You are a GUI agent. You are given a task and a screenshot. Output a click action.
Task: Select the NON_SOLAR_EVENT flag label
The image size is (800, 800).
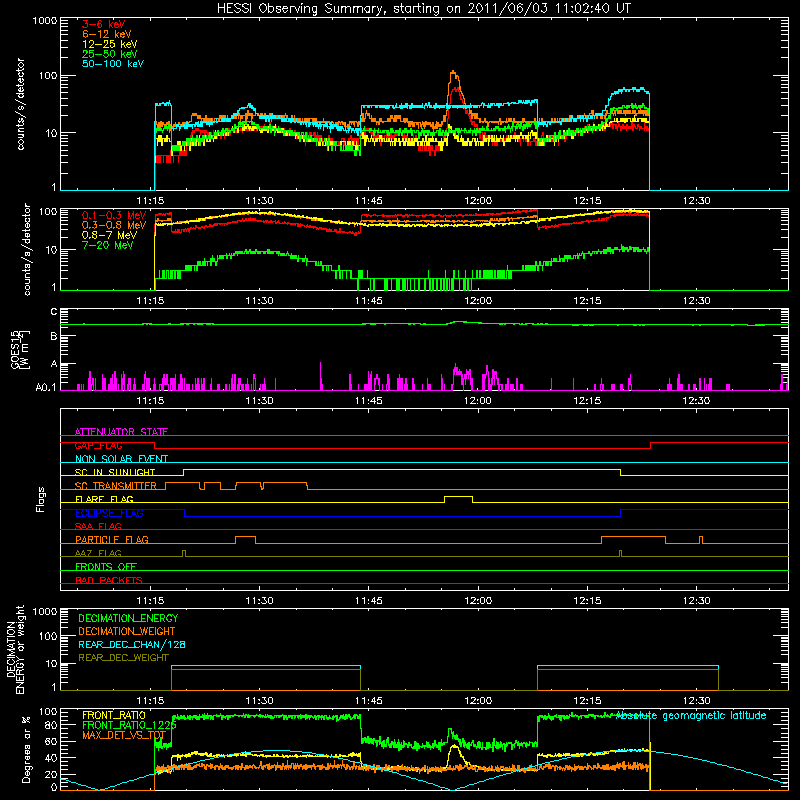click(x=121, y=459)
